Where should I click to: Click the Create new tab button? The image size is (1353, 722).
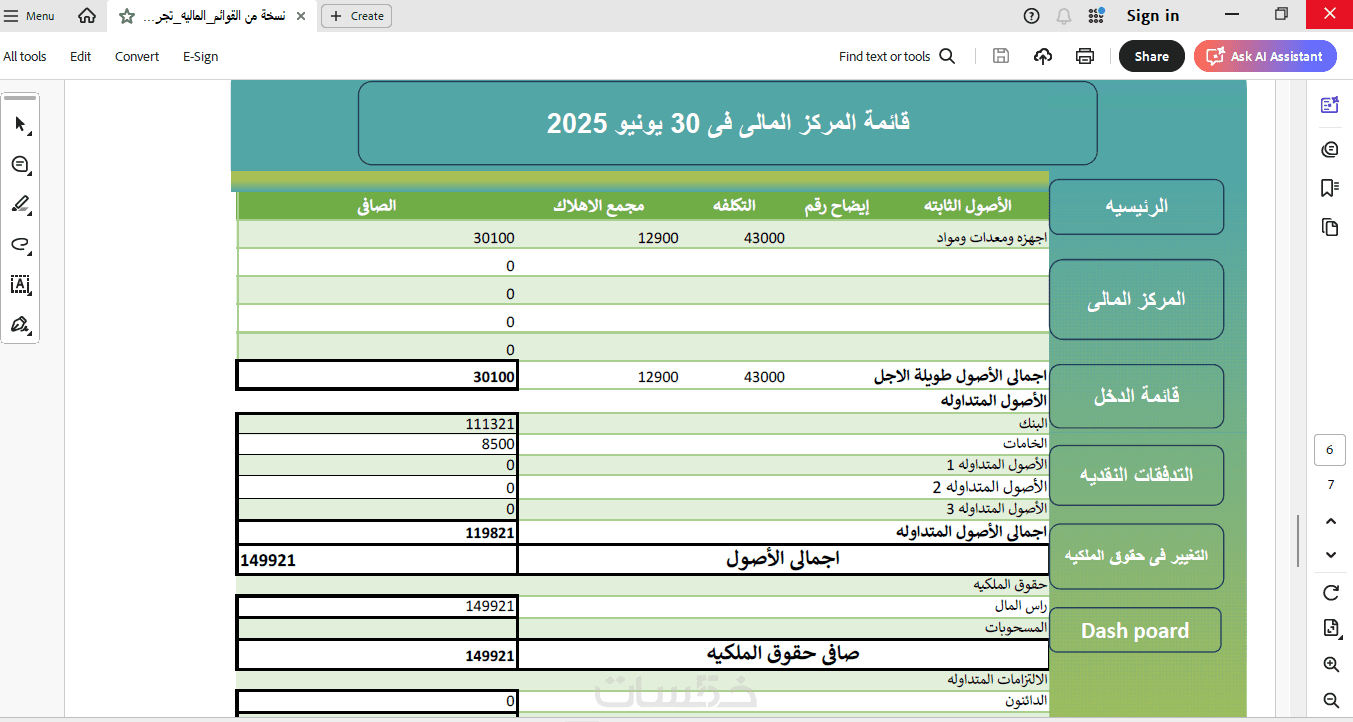click(357, 16)
